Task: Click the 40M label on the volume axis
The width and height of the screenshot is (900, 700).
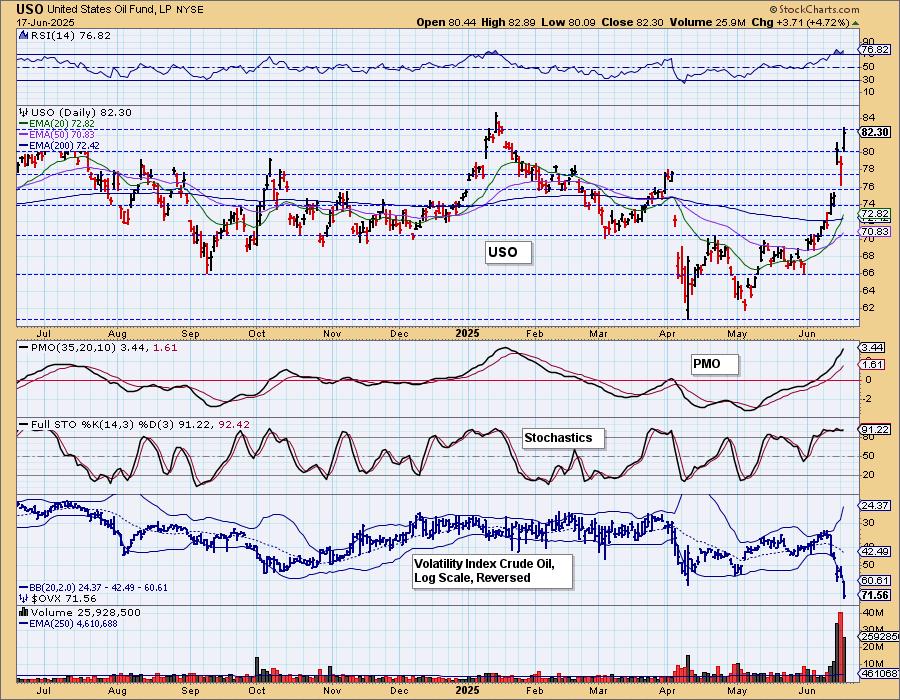Action: [872, 613]
